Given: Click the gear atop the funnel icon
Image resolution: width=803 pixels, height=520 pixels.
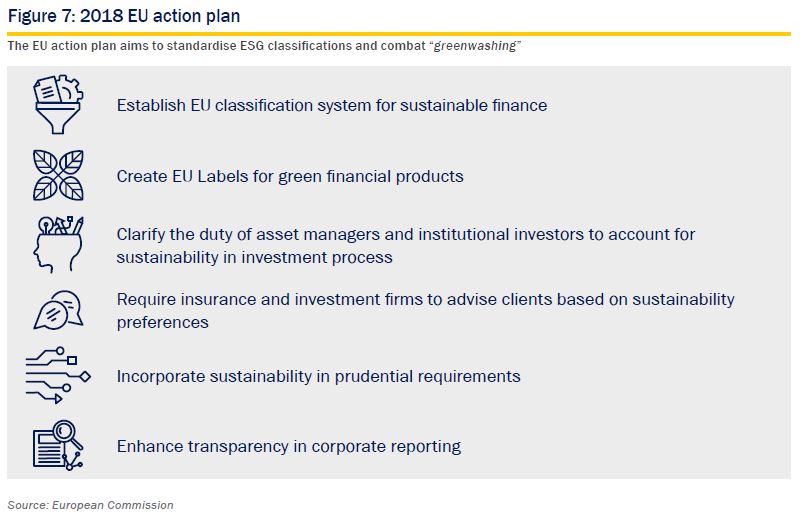Looking at the screenshot, I should (x=71, y=88).
